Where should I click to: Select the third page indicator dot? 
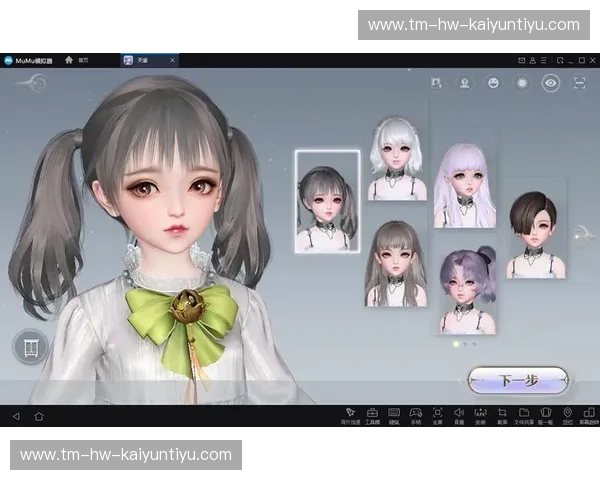coord(474,344)
